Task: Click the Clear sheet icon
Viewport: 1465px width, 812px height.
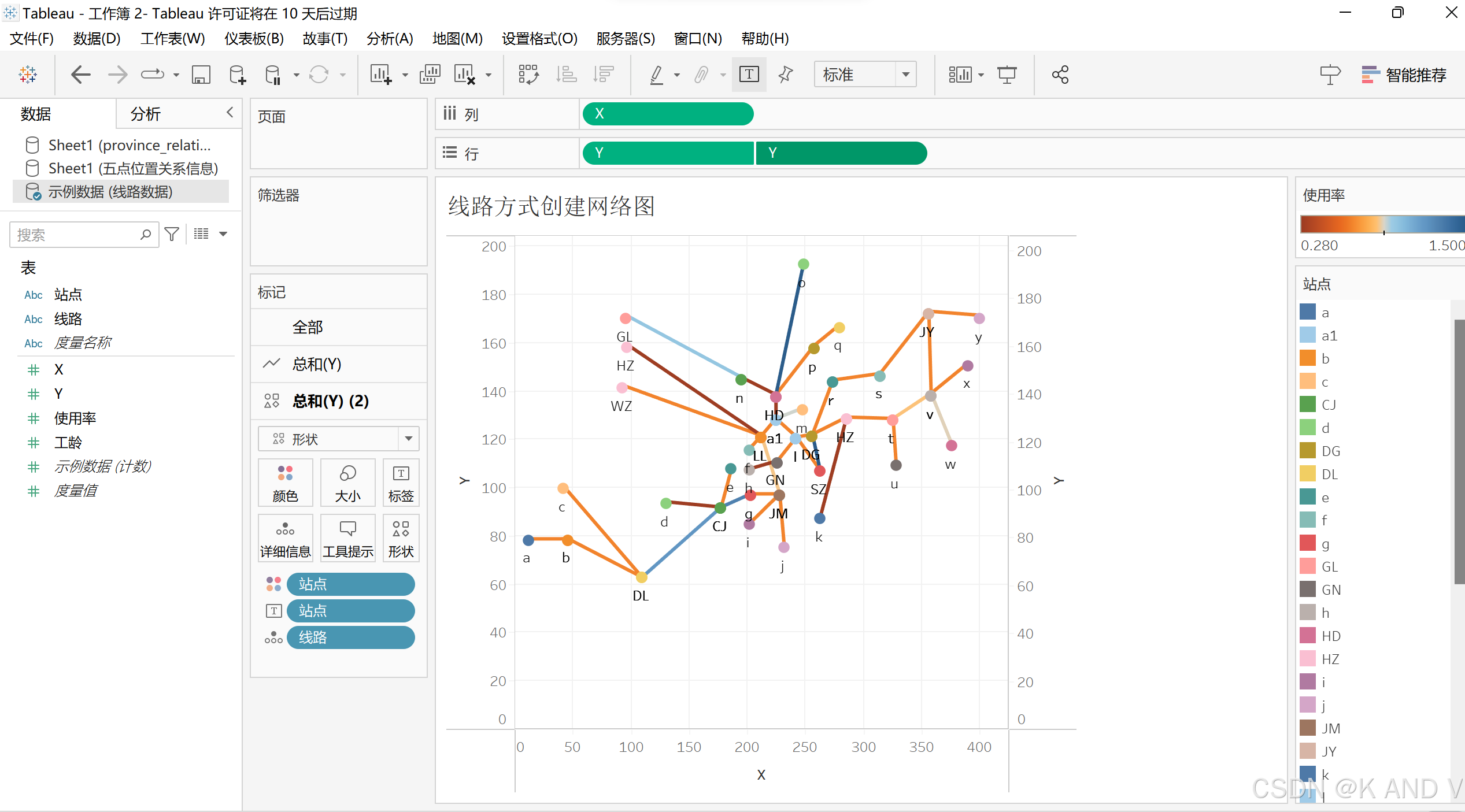Action: [465, 75]
